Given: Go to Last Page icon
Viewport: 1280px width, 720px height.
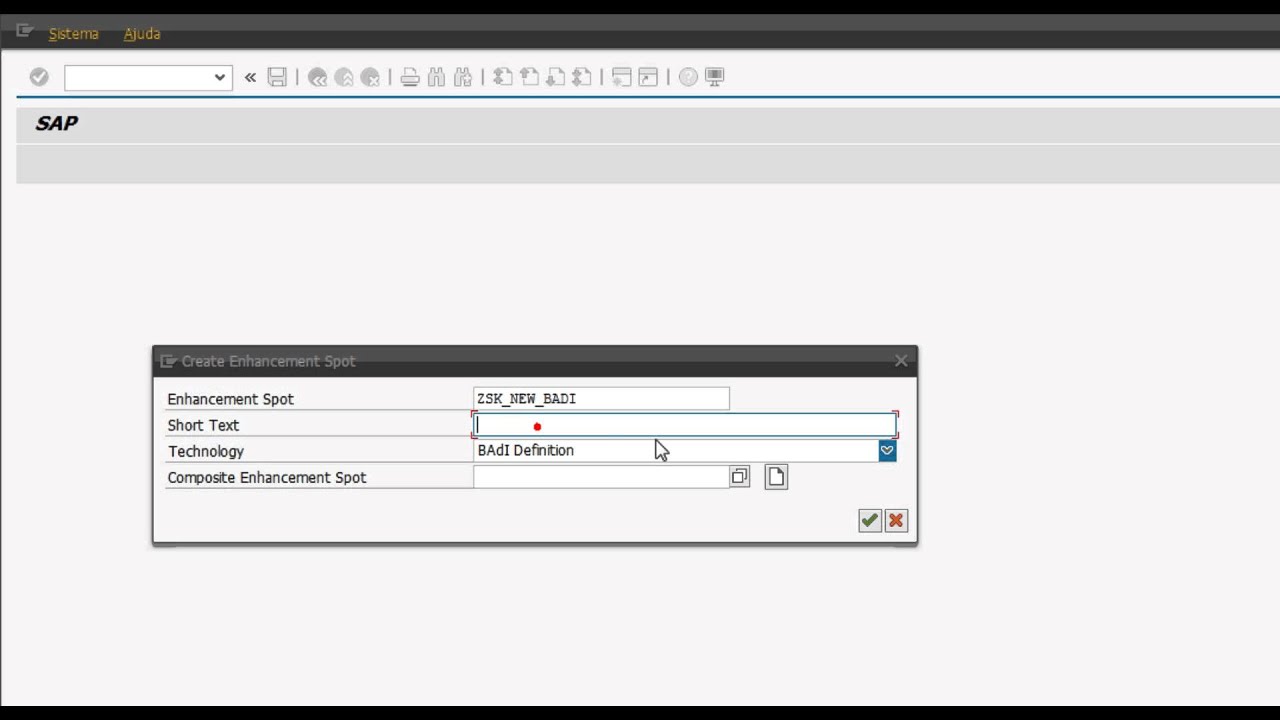Looking at the screenshot, I should 581,77.
